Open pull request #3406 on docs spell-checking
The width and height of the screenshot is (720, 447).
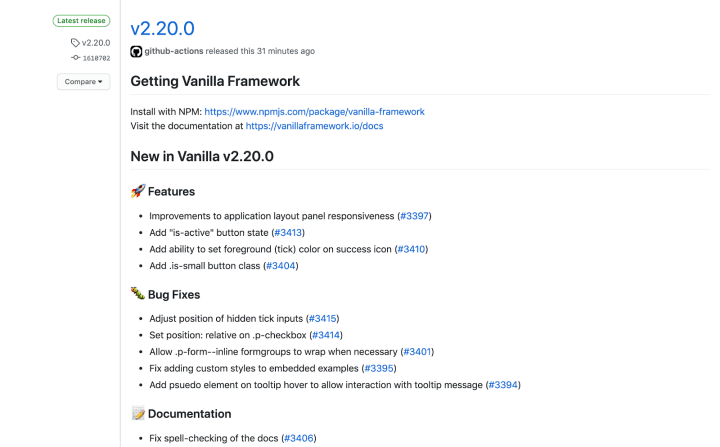click(298, 438)
